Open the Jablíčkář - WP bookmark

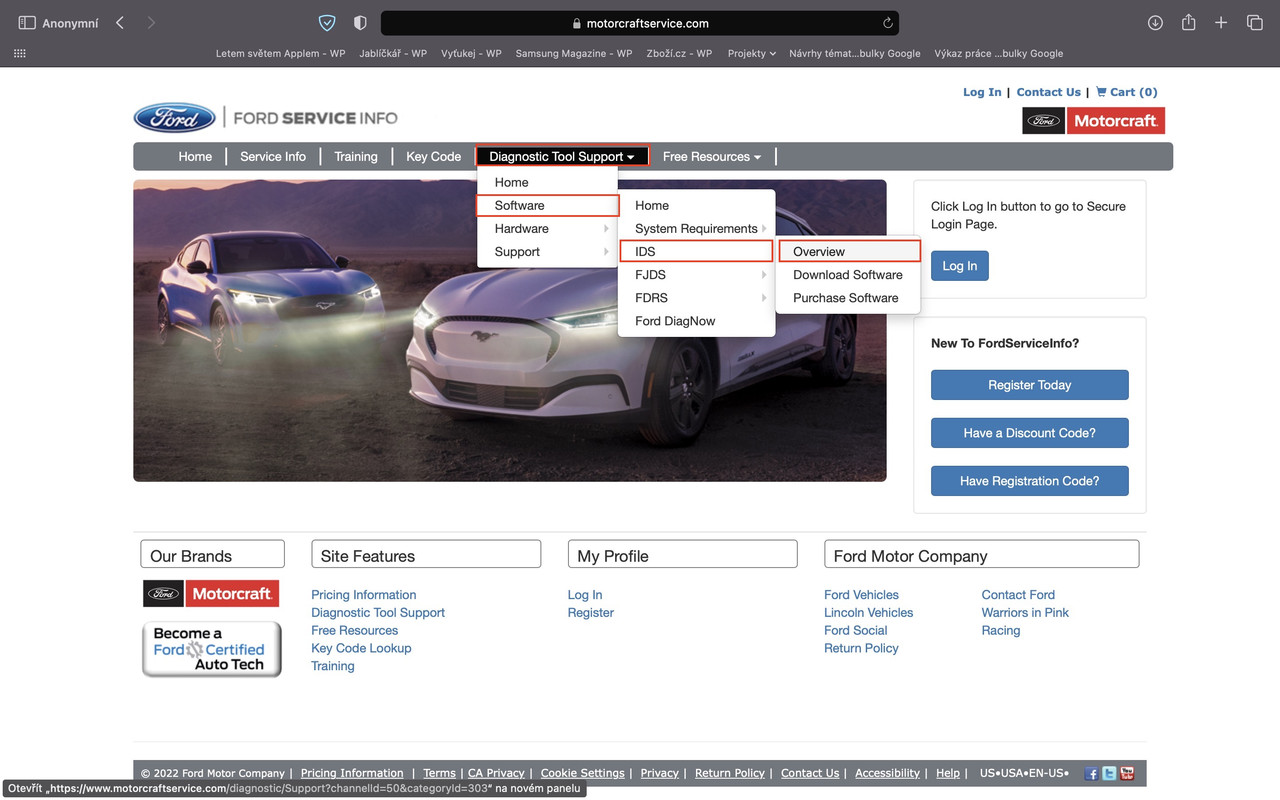[393, 54]
